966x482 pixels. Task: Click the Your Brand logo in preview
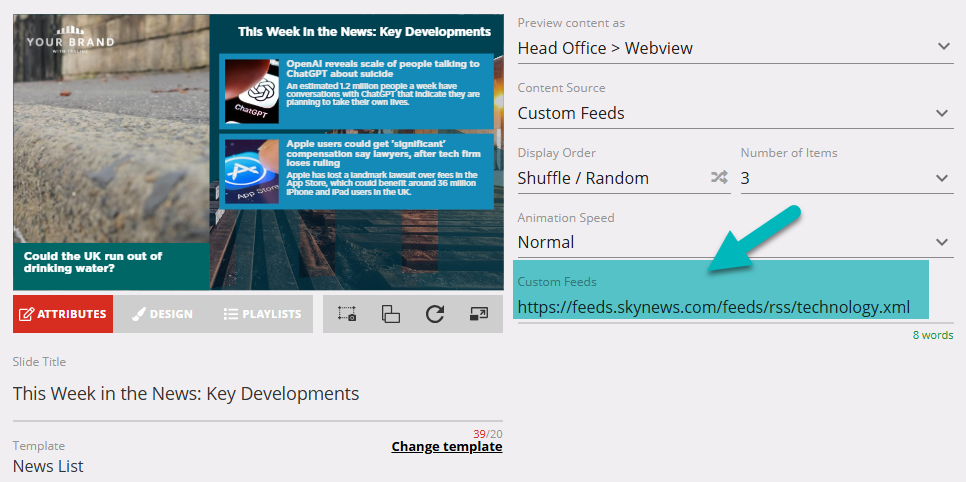[x=70, y=46]
